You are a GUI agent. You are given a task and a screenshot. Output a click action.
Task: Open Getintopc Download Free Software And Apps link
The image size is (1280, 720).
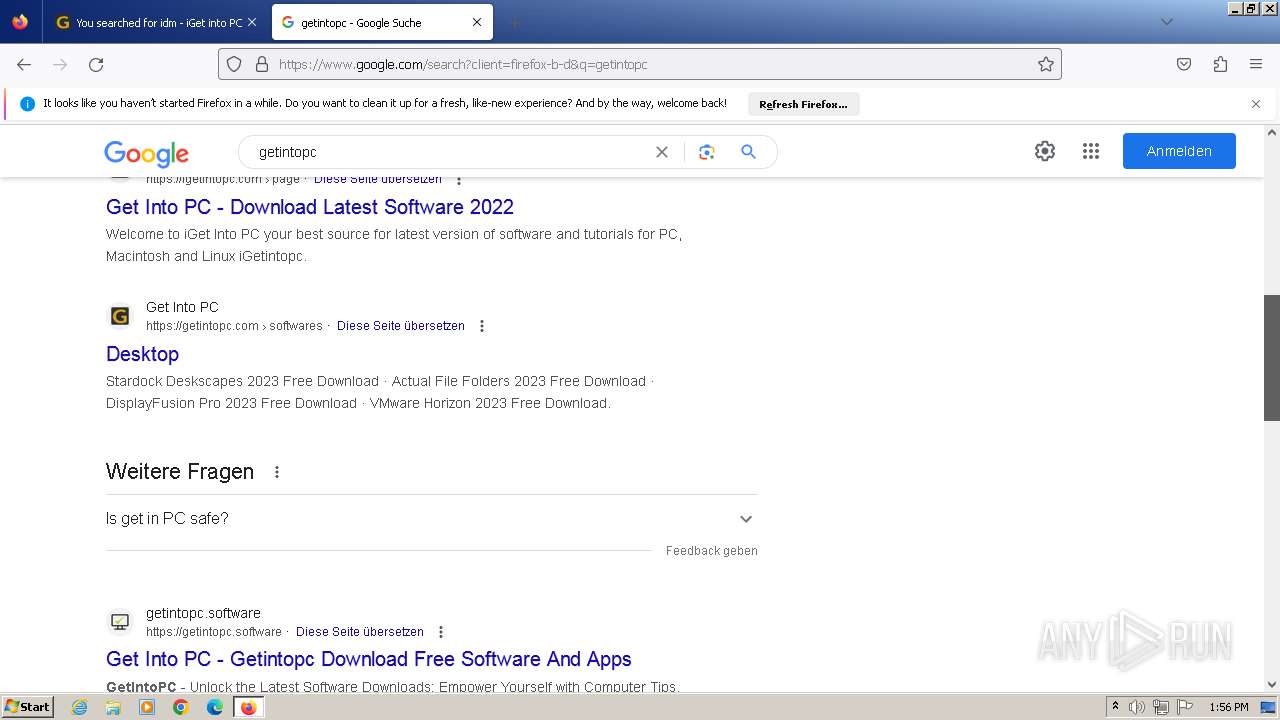[x=369, y=659]
